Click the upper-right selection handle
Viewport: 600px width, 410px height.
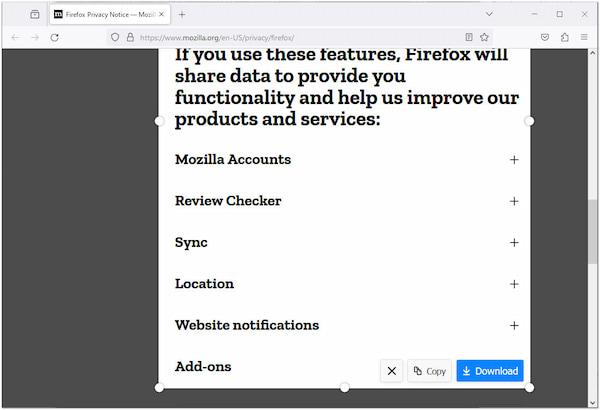(529, 121)
